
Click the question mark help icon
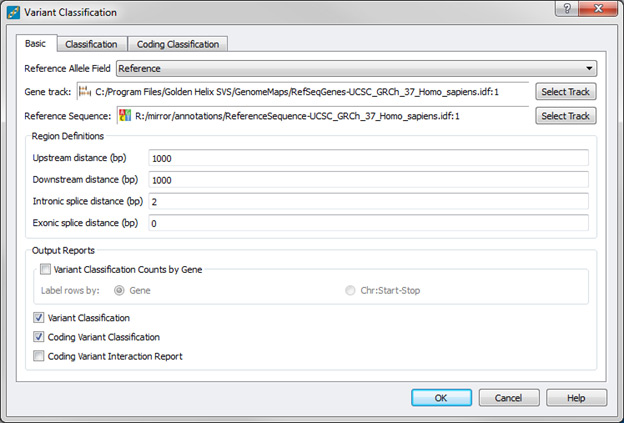coord(566,12)
